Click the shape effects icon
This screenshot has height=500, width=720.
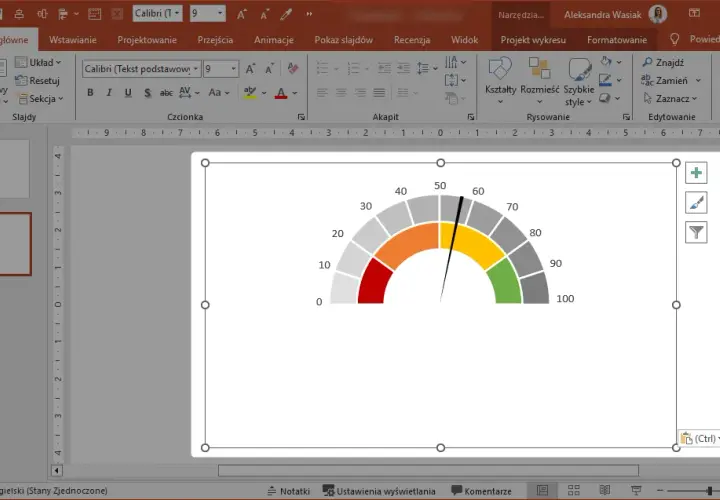(x=606, y=98)
